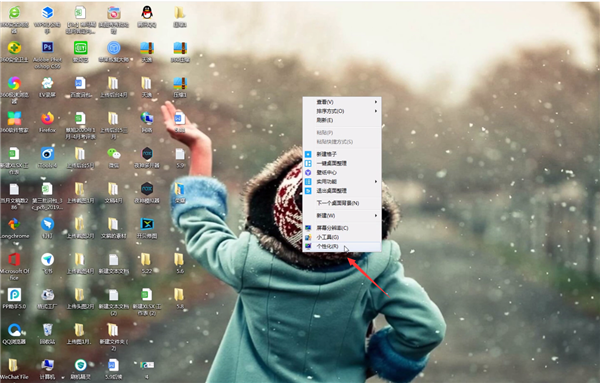Select the PP助手5.0 desktop shortcut

(15, 298)
